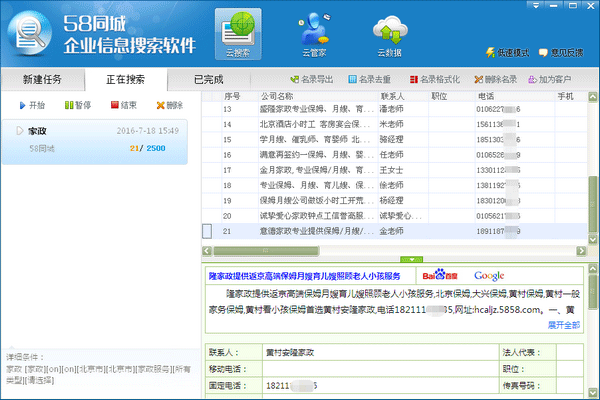Click the 法人代表 field
This screenshot has height=400, width=600.
(570, 353)
